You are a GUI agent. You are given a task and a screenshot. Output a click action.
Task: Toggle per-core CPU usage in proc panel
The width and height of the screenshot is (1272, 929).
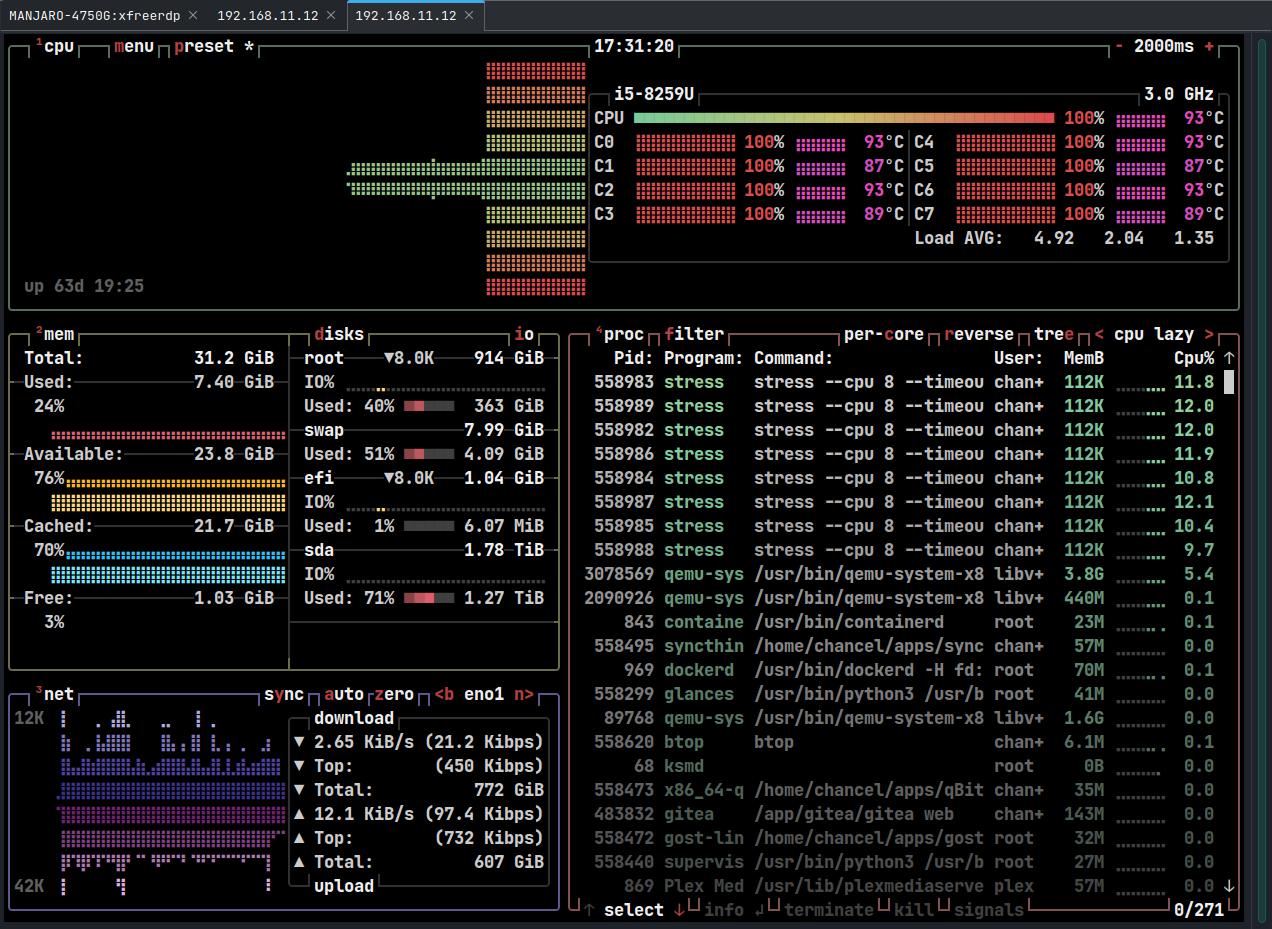coord(884,334)
